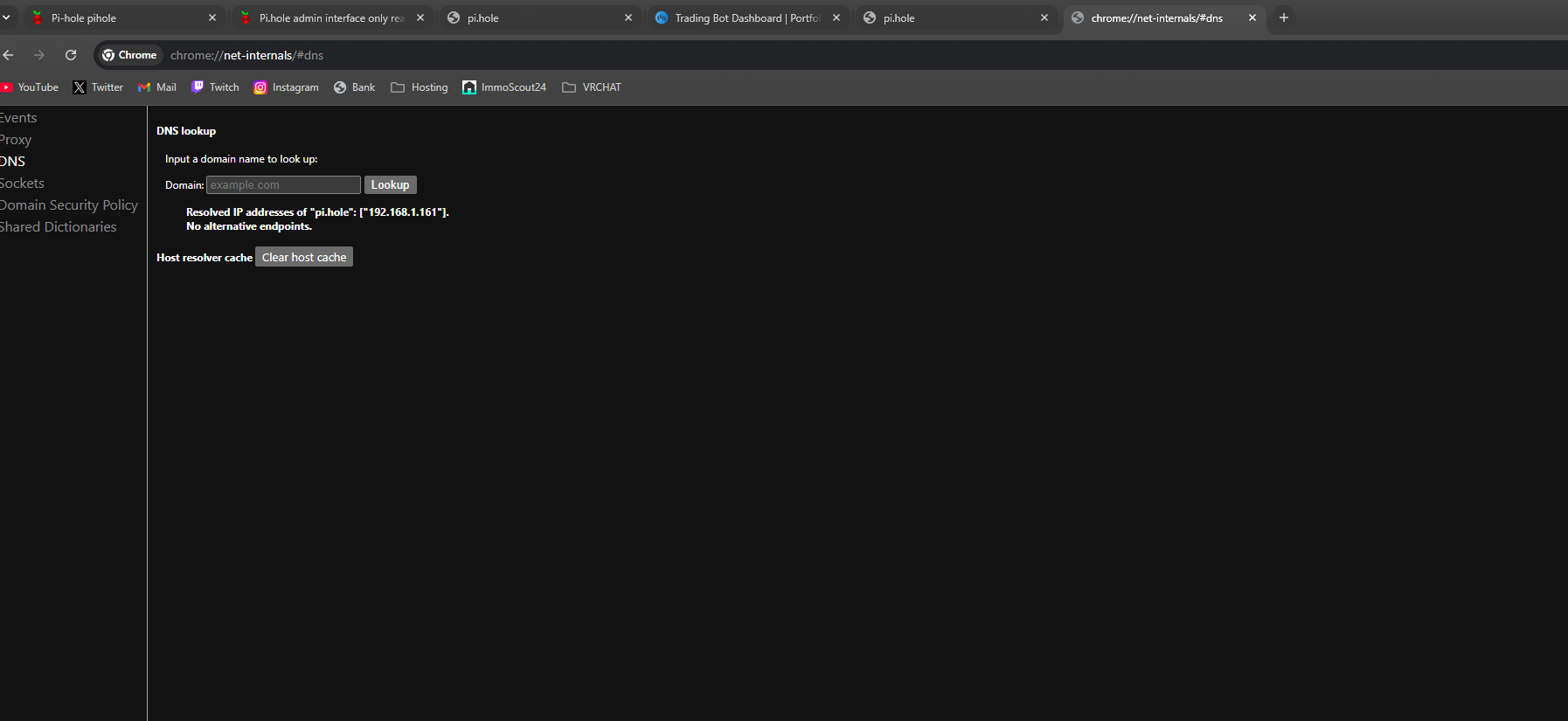
Task: Click the Chrome site info chip
Action: (x=129, y=55)
